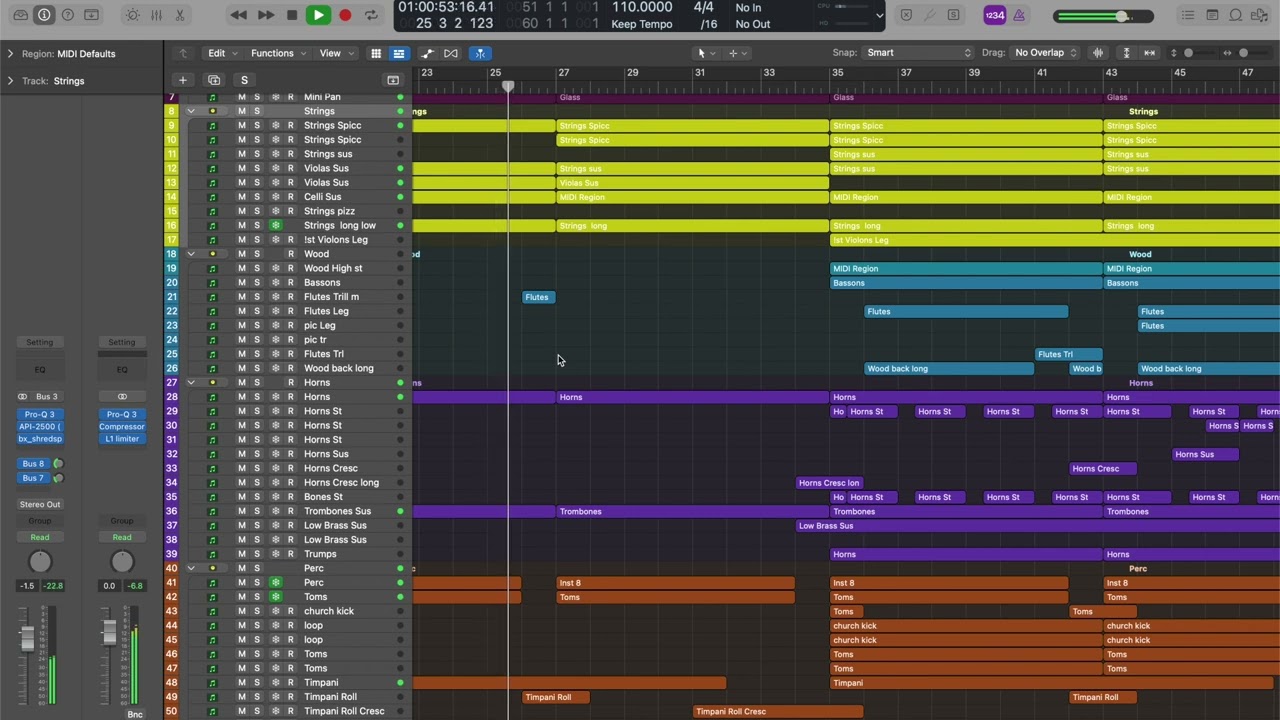Toggle the Replace mode icon
The image size is (1280, 720).
(906, 15)
